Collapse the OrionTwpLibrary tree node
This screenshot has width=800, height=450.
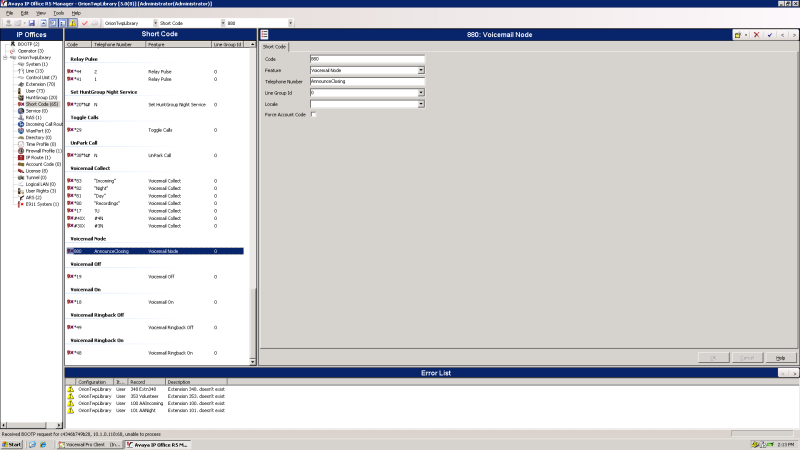point(5,58)
